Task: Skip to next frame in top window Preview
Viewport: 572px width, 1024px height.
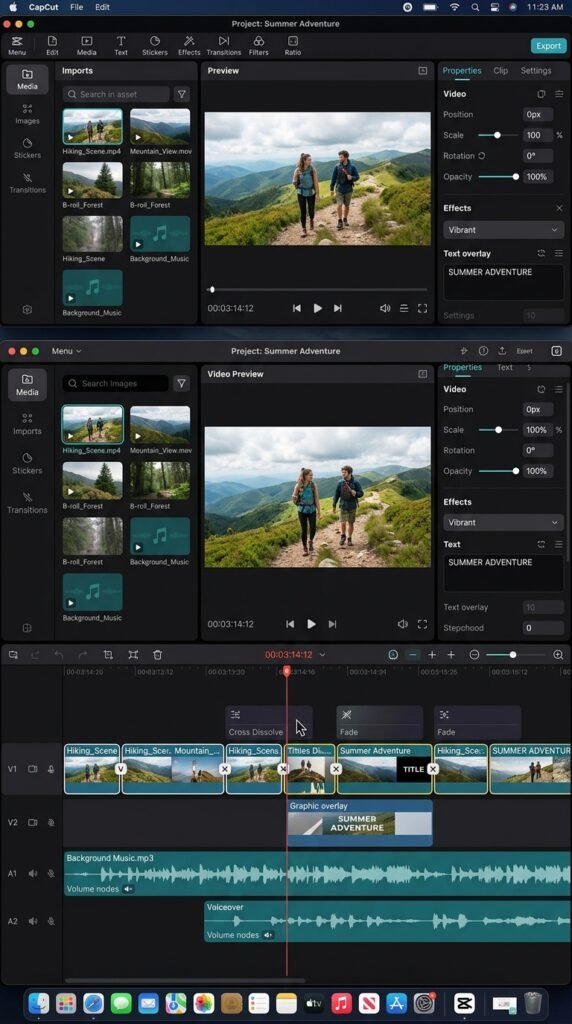Action: click(x=338, y=308)
